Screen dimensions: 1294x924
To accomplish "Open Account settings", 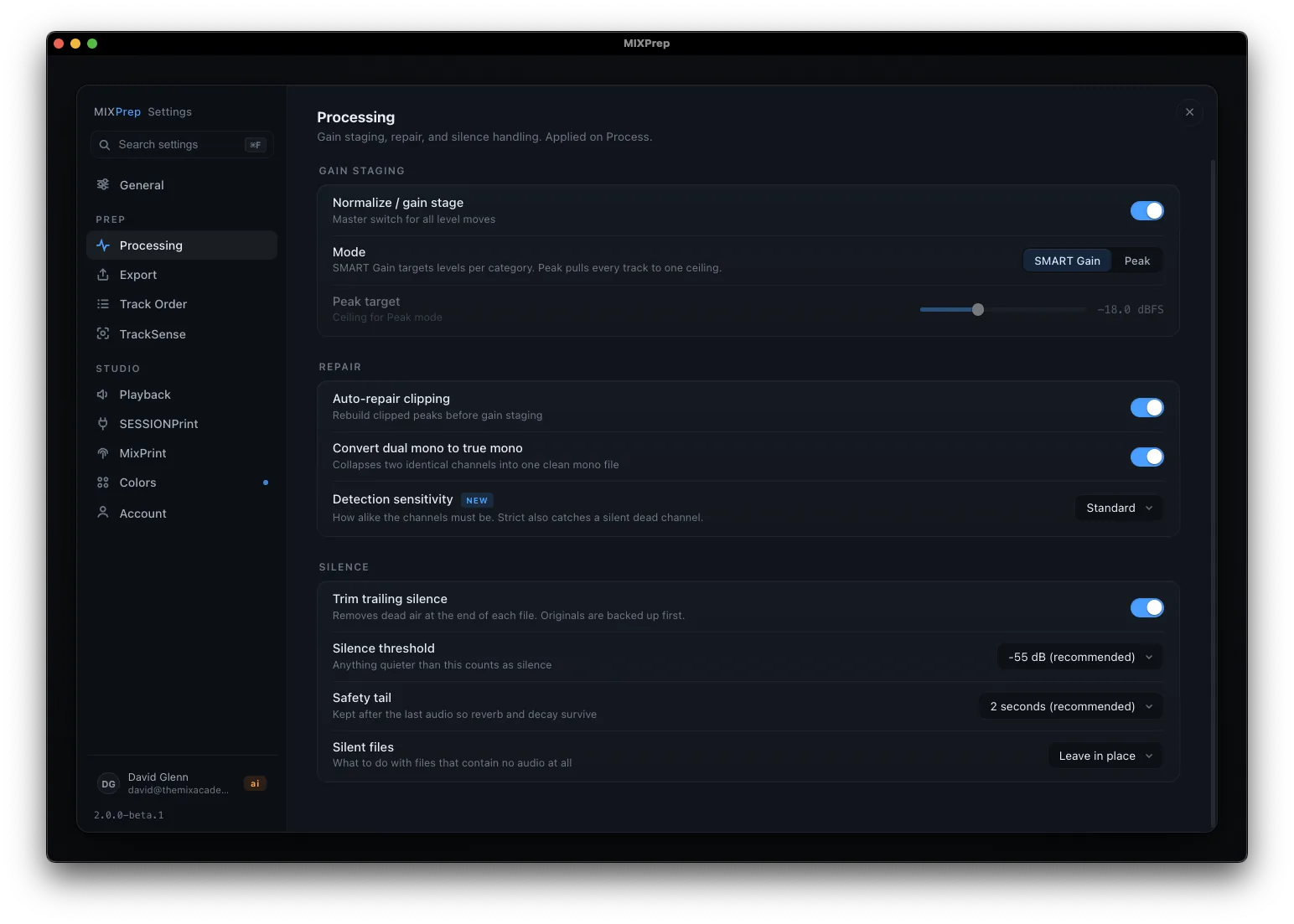I will tap(182, 514).
